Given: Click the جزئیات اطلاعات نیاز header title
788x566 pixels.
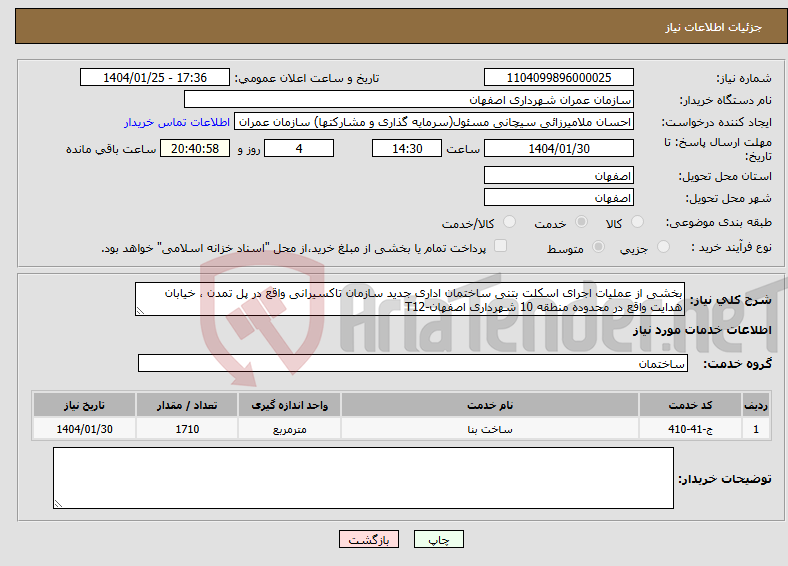Looking at the screenshot, I should tap(714, 27).
